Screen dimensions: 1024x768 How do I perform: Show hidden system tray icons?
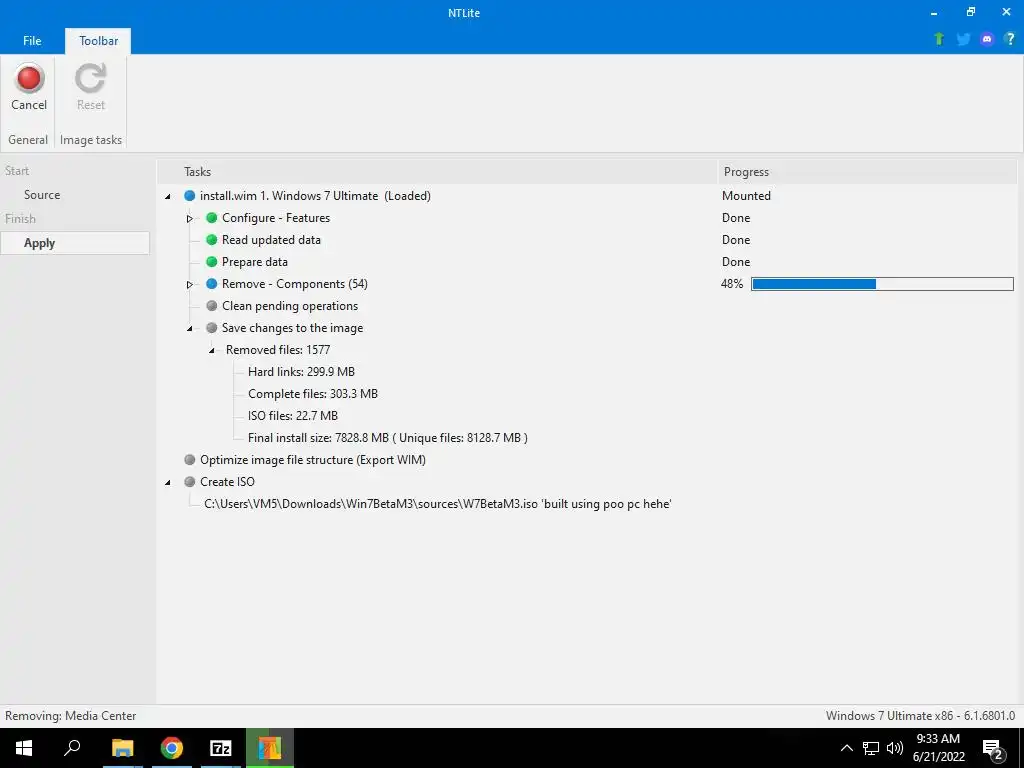coord(846,748)
